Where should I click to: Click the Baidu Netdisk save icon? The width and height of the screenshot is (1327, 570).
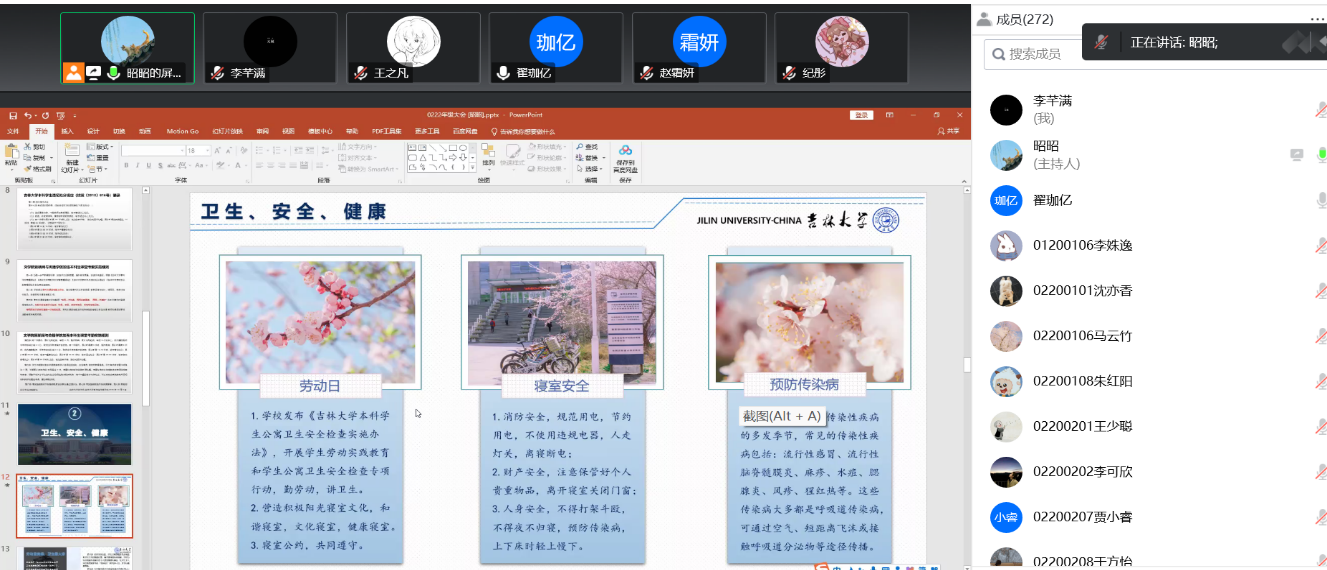pos(625,153)
